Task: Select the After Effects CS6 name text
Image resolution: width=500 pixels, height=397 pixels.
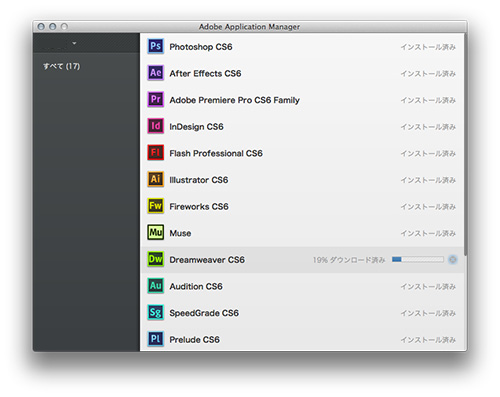Action: point(205,73)
